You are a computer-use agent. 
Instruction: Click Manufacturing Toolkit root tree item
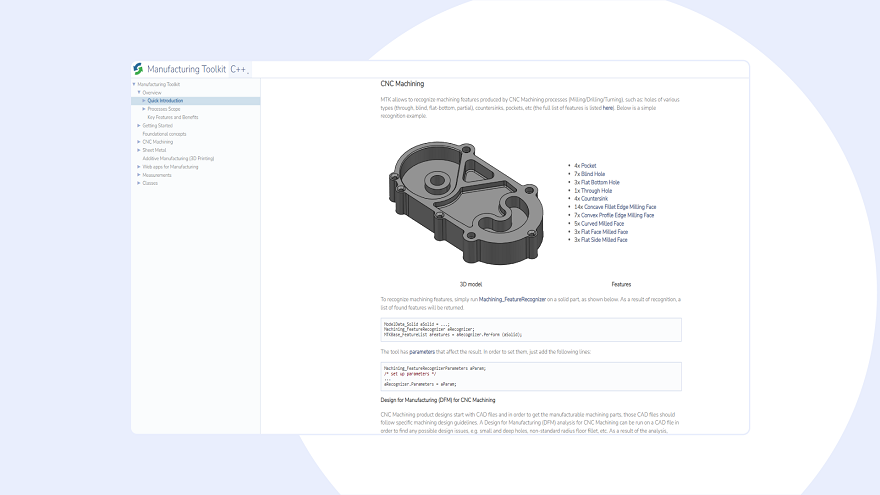(159, 84)
